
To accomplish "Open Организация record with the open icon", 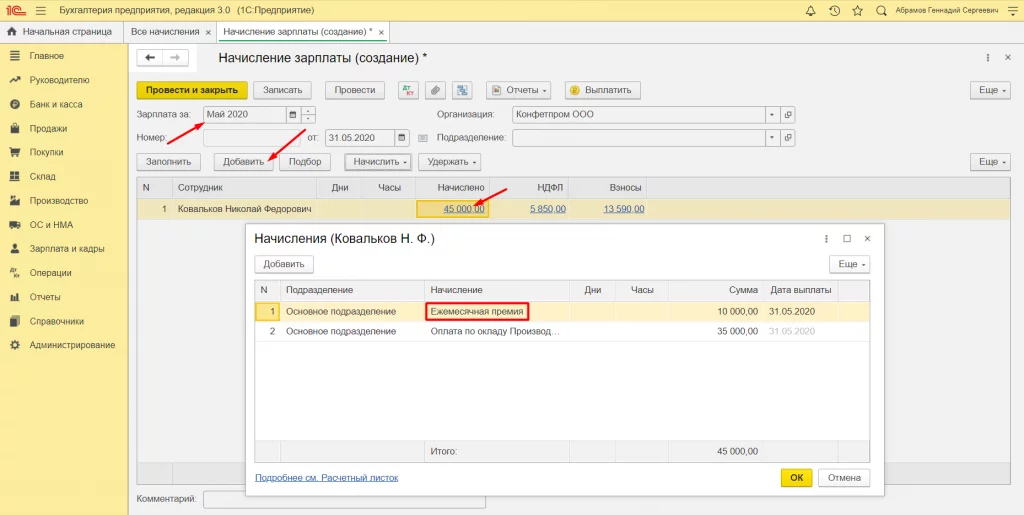I will coord(788,115).
